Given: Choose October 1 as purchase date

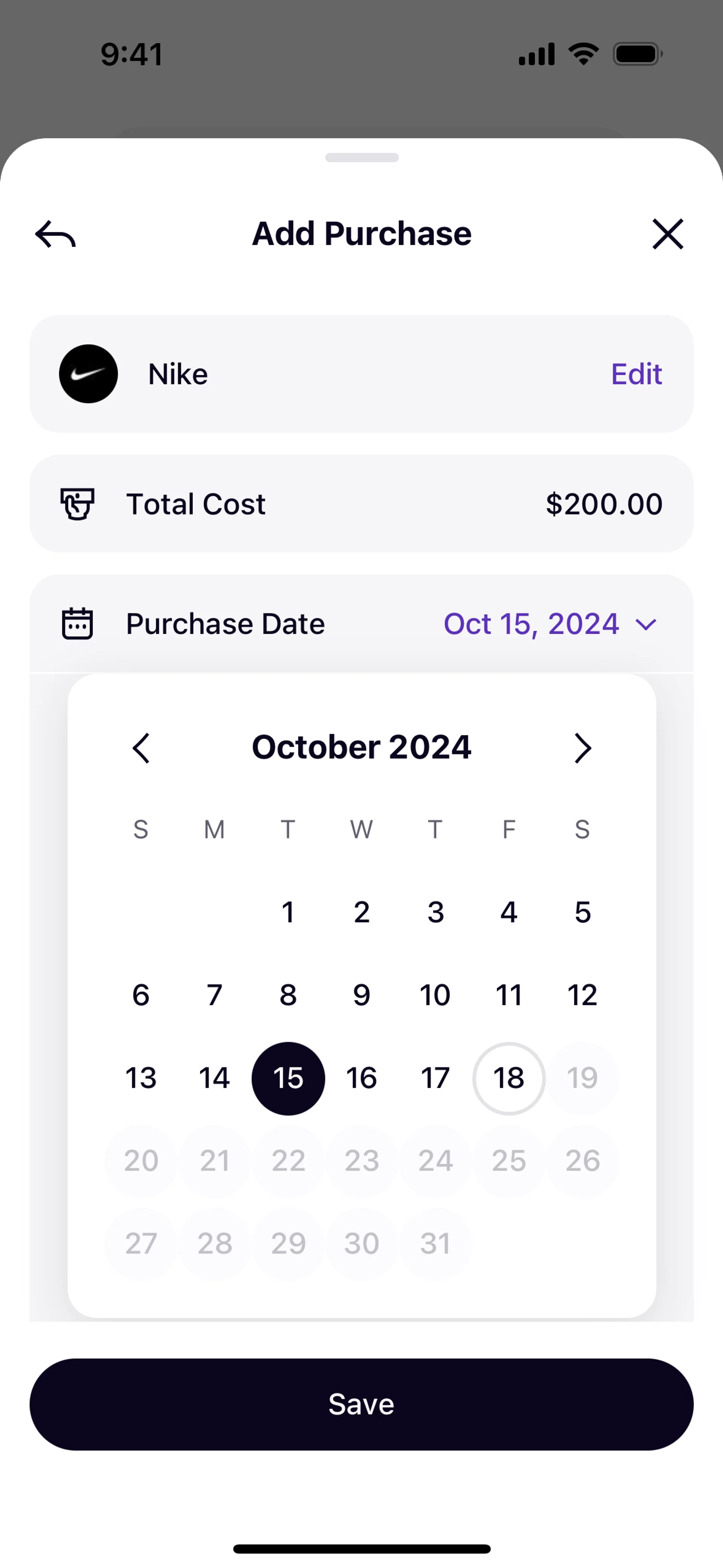Looking at the screenshot, I should (x=288, y=912).
